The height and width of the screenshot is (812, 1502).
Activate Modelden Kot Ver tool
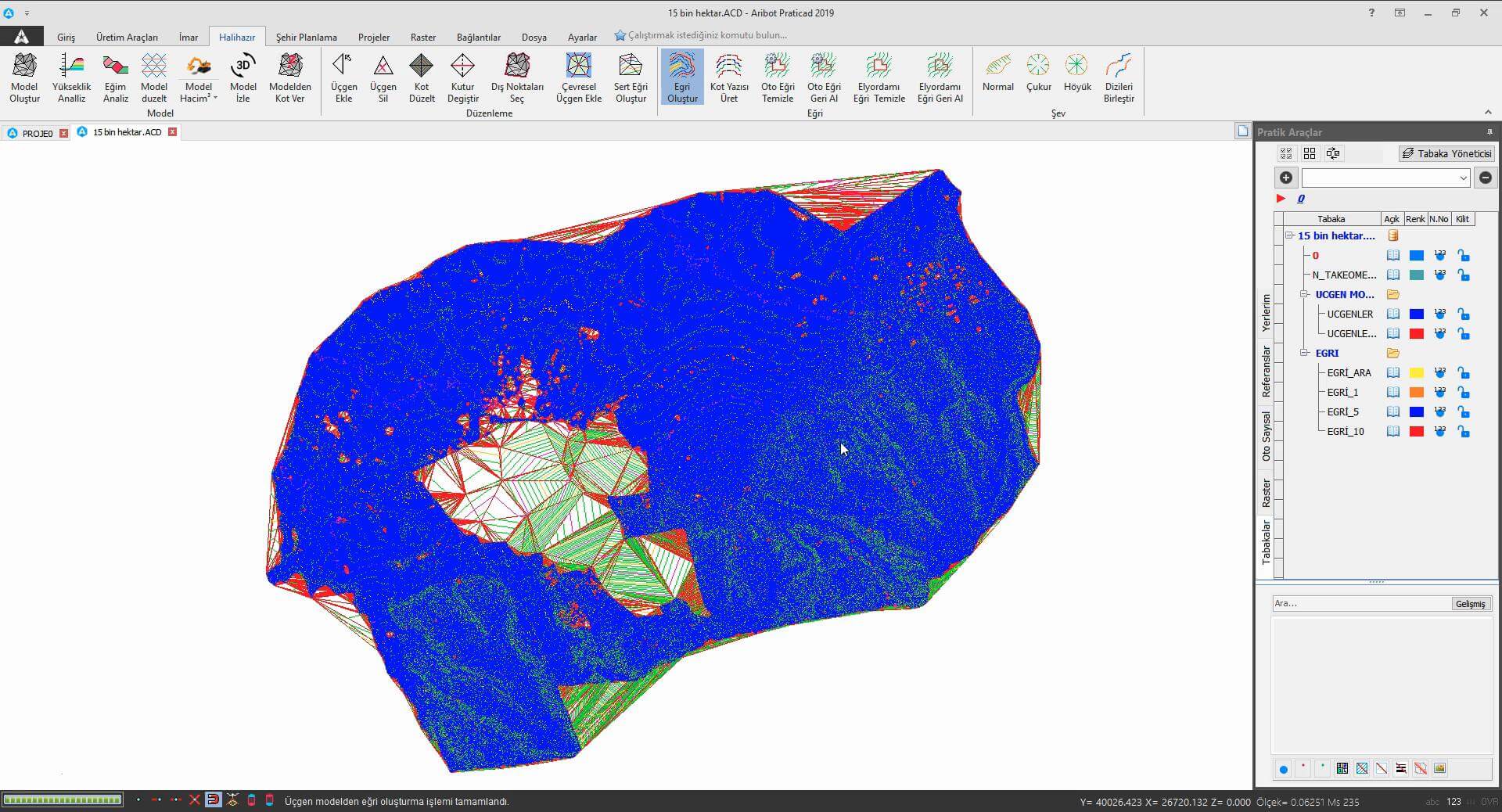[289, 77]
